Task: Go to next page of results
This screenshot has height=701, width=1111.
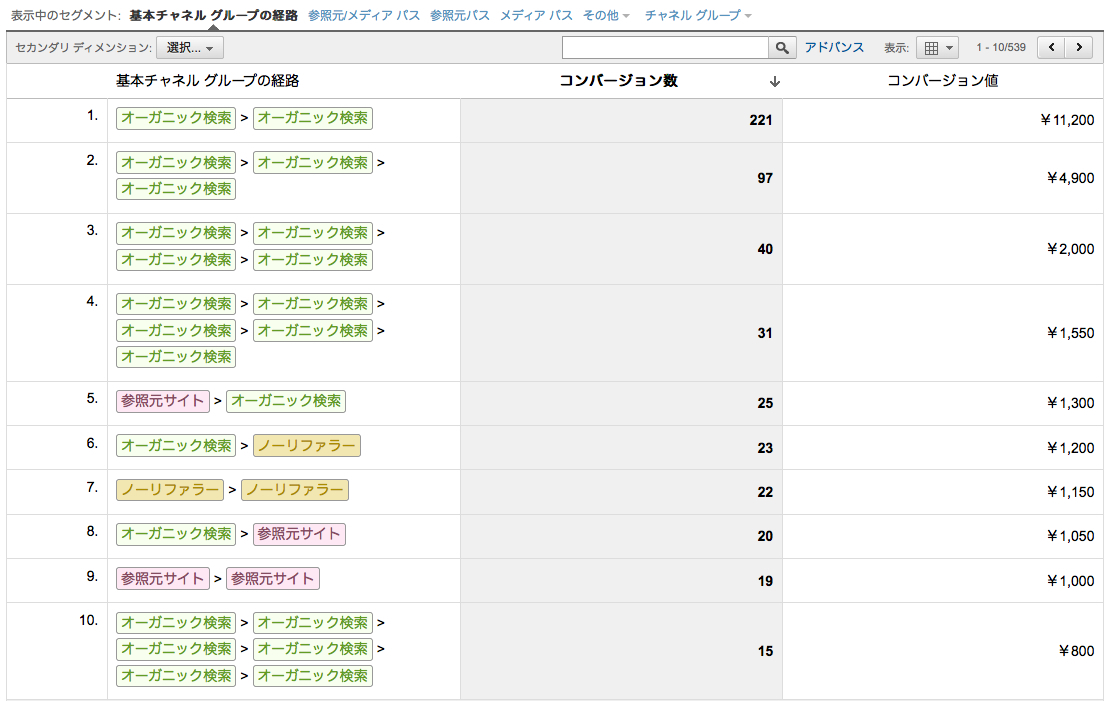Action: [1079, 47]
